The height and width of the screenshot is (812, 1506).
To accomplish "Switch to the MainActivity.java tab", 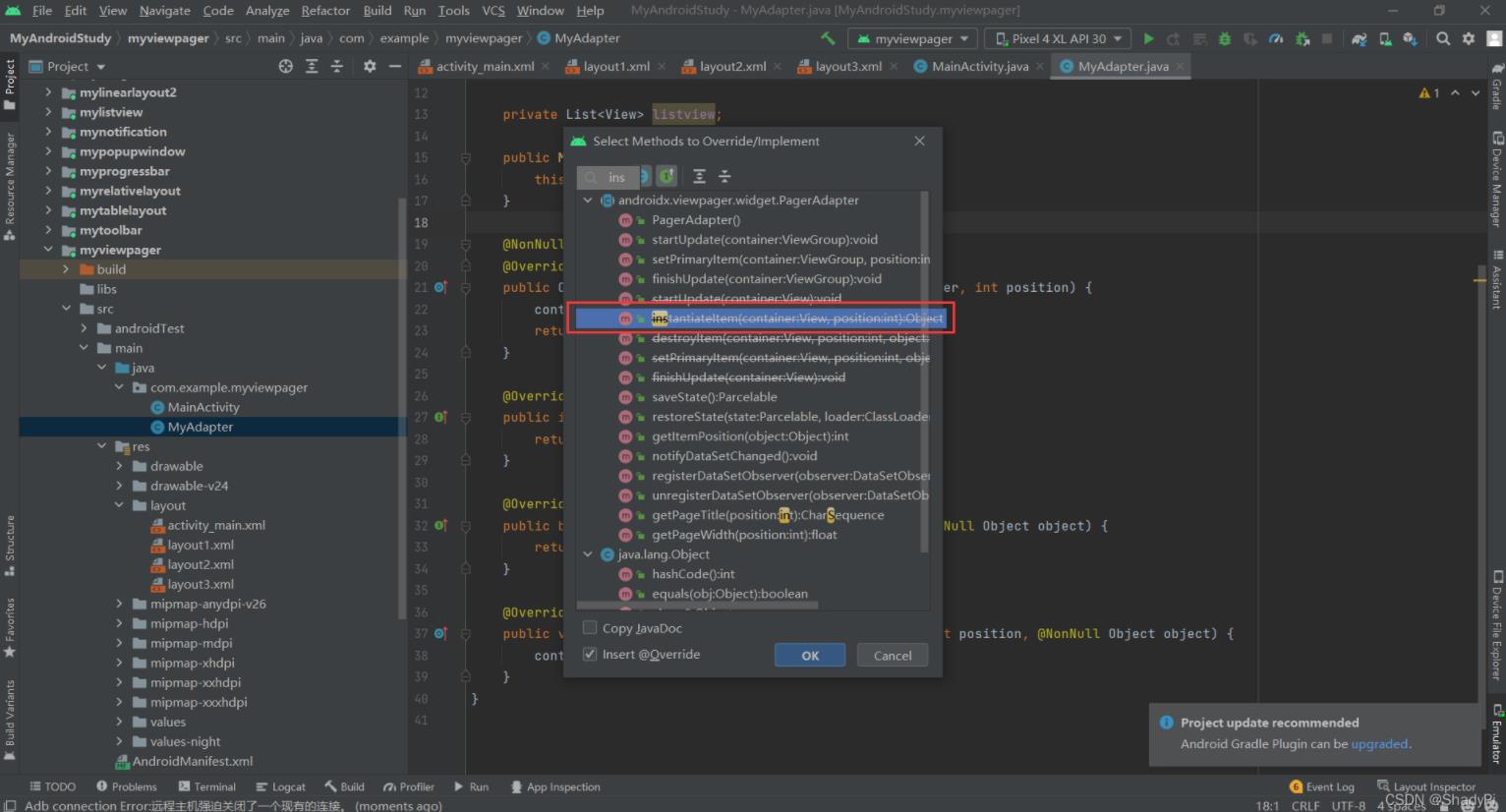I will (979, 66).
